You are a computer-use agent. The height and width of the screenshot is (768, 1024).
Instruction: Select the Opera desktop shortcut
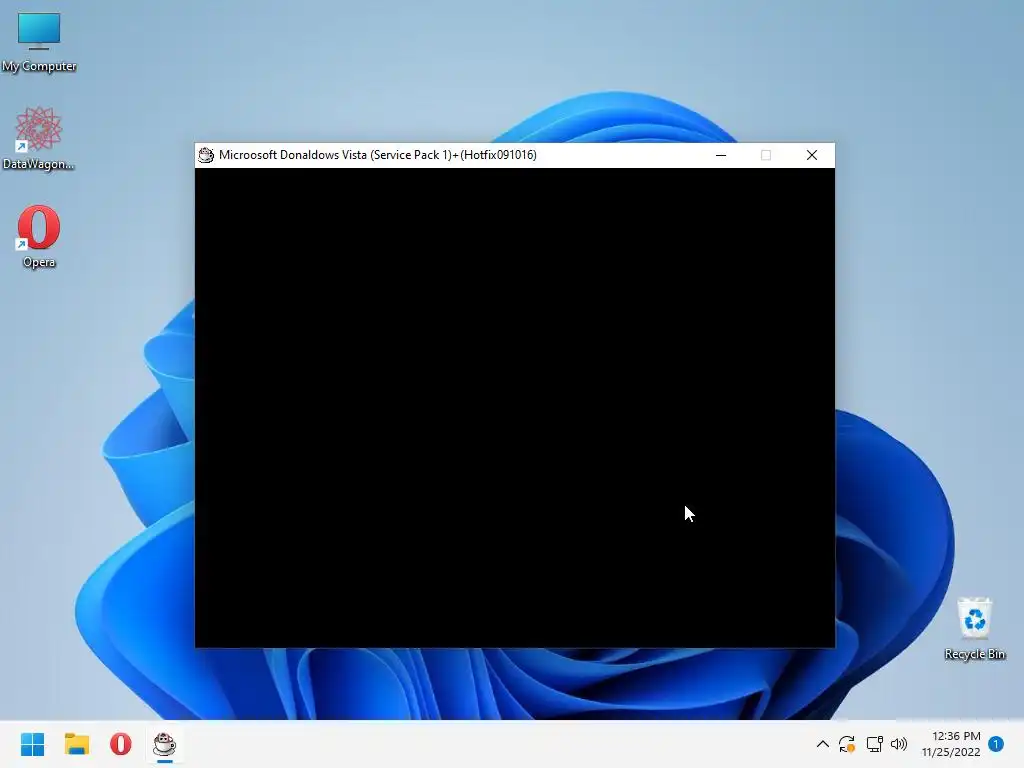pyautogui.click(x=39, y=236)
